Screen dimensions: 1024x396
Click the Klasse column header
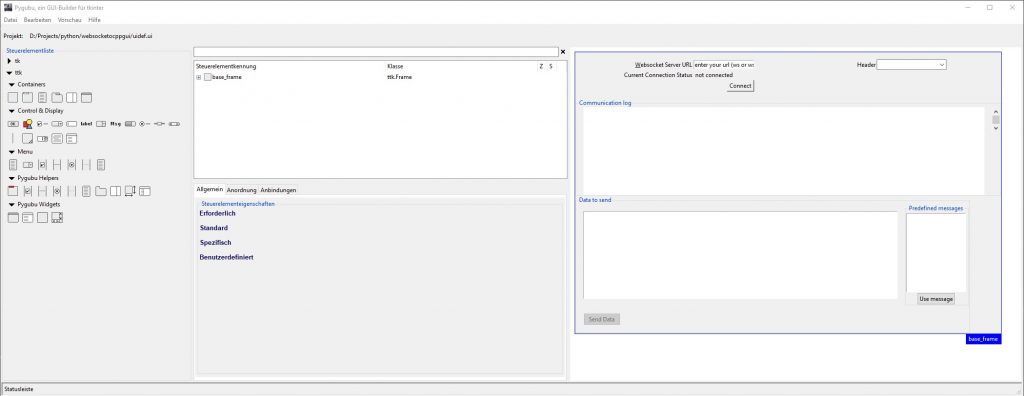coord(461,66)
